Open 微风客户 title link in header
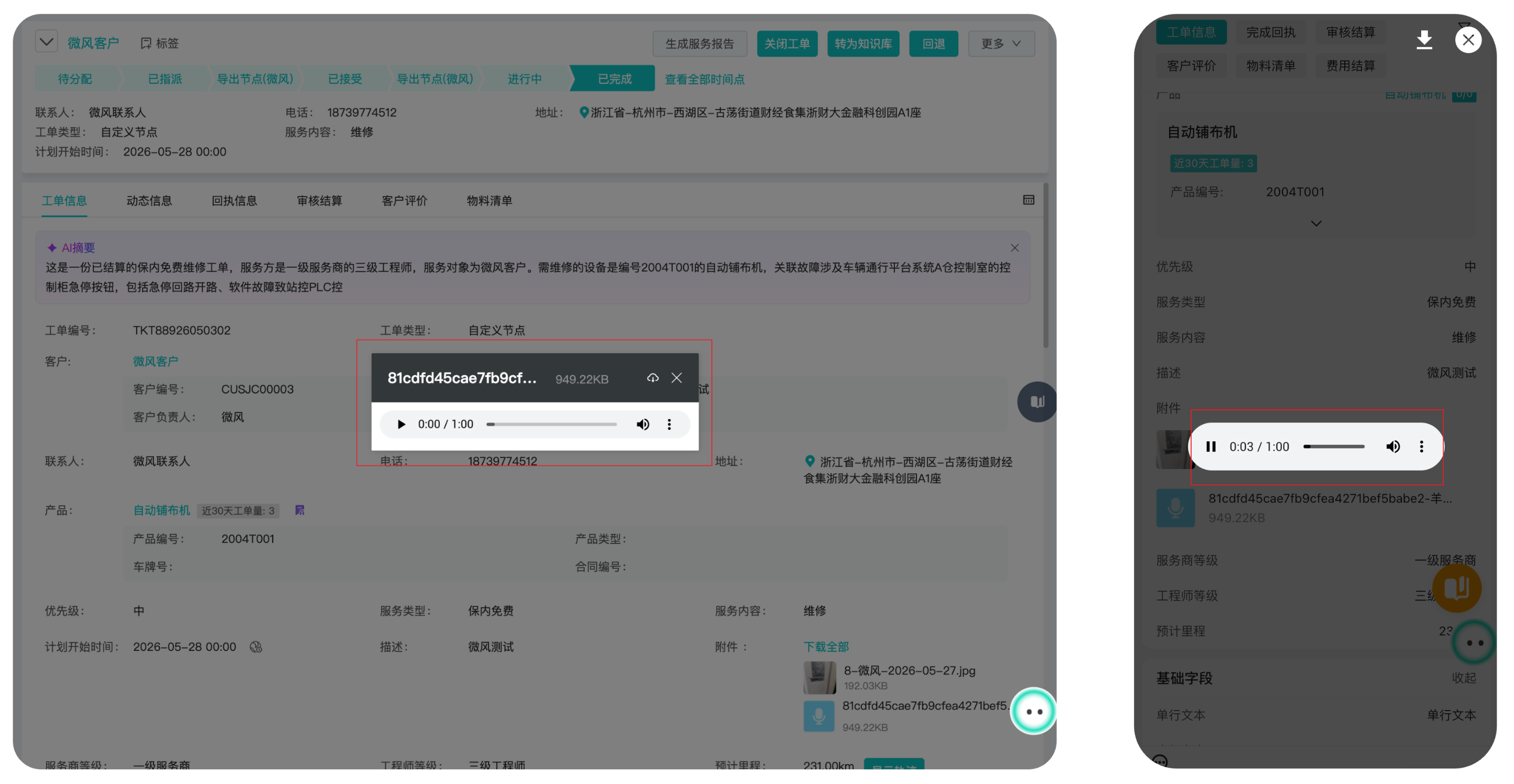This screenshot has width=1514, height=784. click(93, 43)
